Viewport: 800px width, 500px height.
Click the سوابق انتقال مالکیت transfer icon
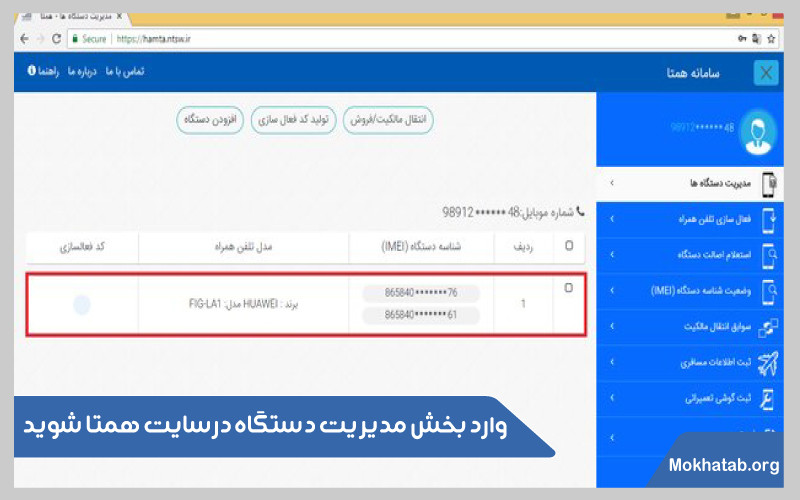point(768,328)
